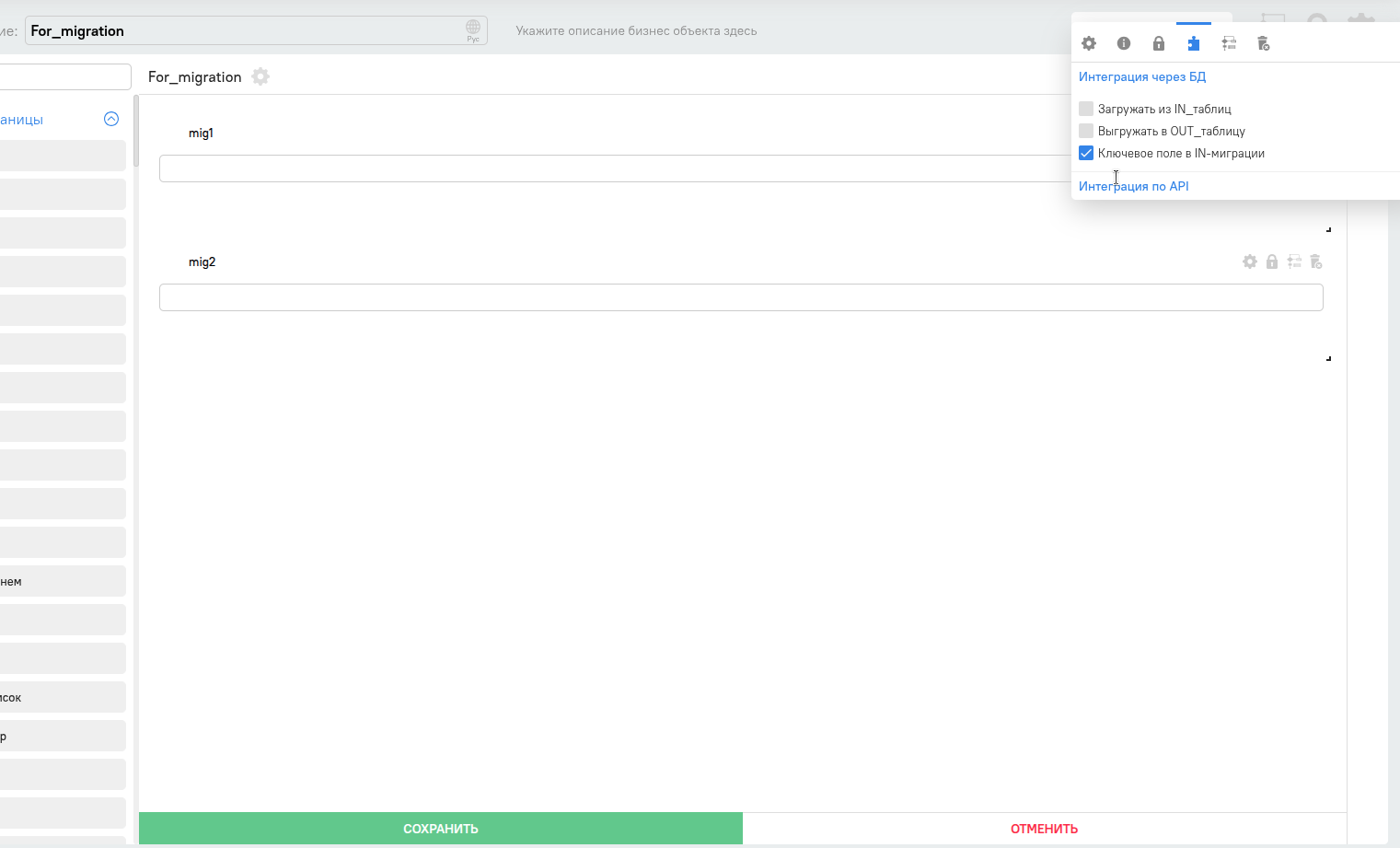Click the mig2 workflow diagram icon

pyautogui.click(x=1294, y=261)
